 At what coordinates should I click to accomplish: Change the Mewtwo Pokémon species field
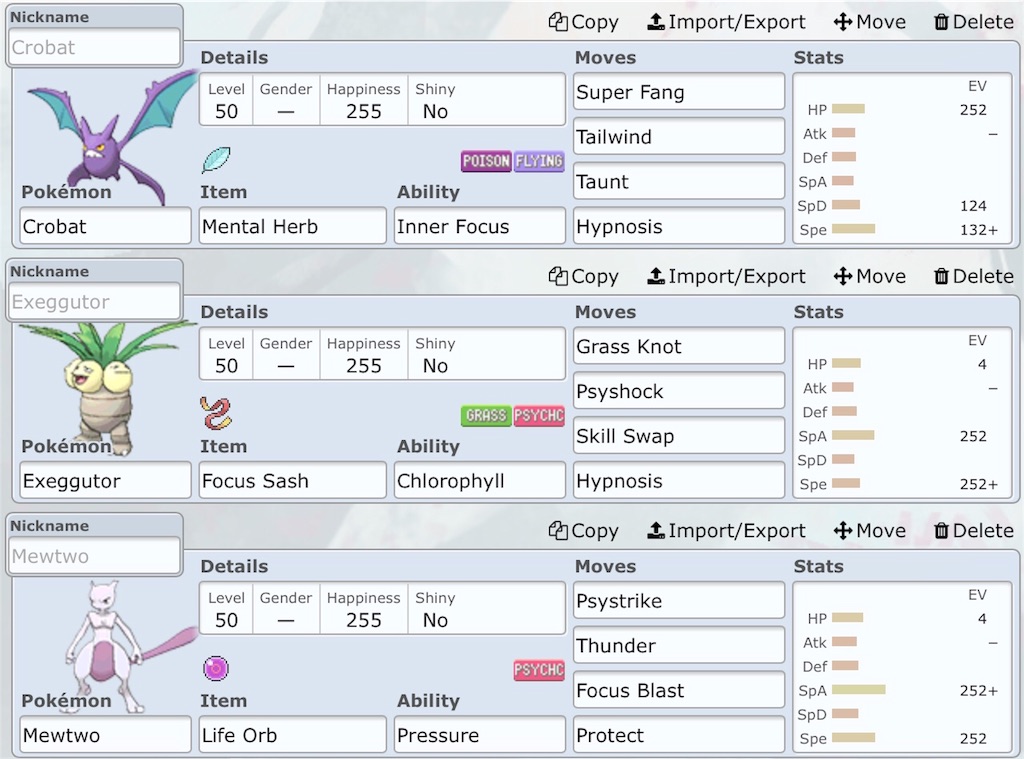105,735
